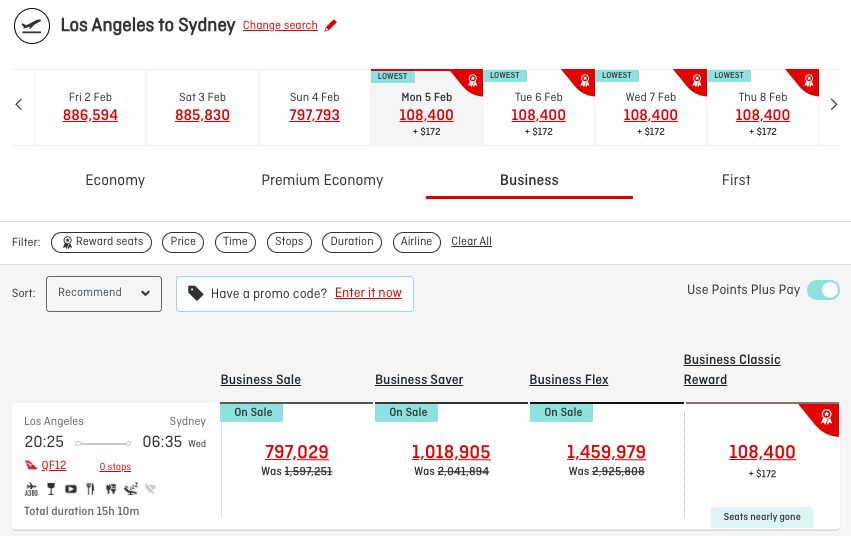Image resolution: width=851 pixels, height=536 pixels.
Task: Select Sun 4 Feb fare 797,793
Action: (x=314, y=115)
